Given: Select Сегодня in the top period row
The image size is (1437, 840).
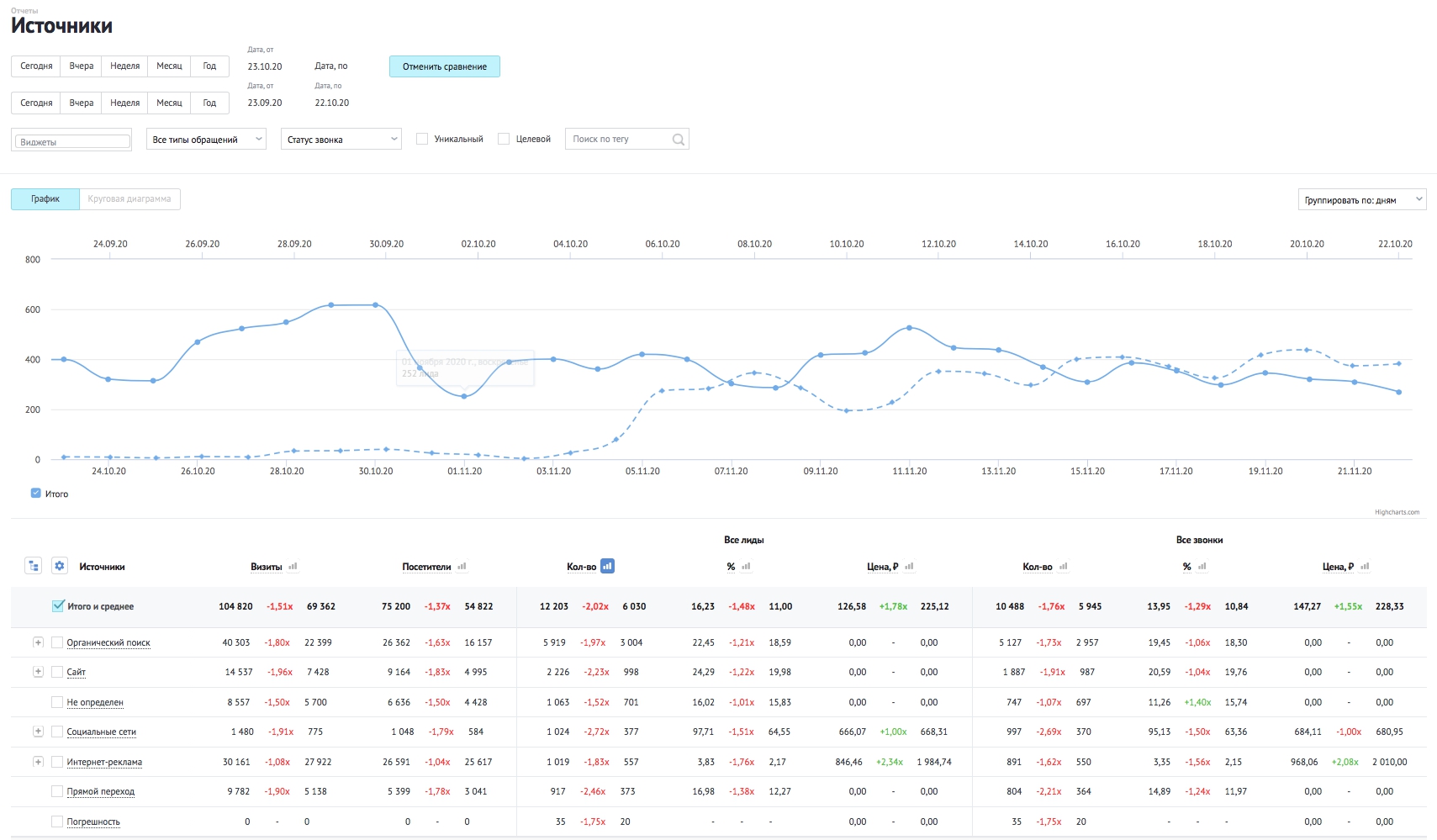Looking at the screenshot, I should click(x=36, y=66).
